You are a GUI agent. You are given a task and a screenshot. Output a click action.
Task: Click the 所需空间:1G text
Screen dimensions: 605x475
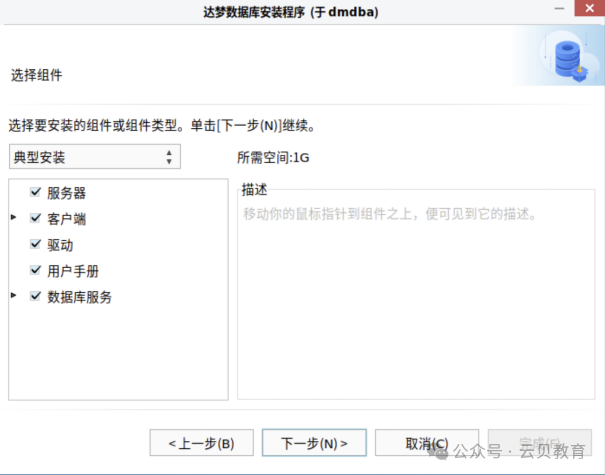pos(273,157)
